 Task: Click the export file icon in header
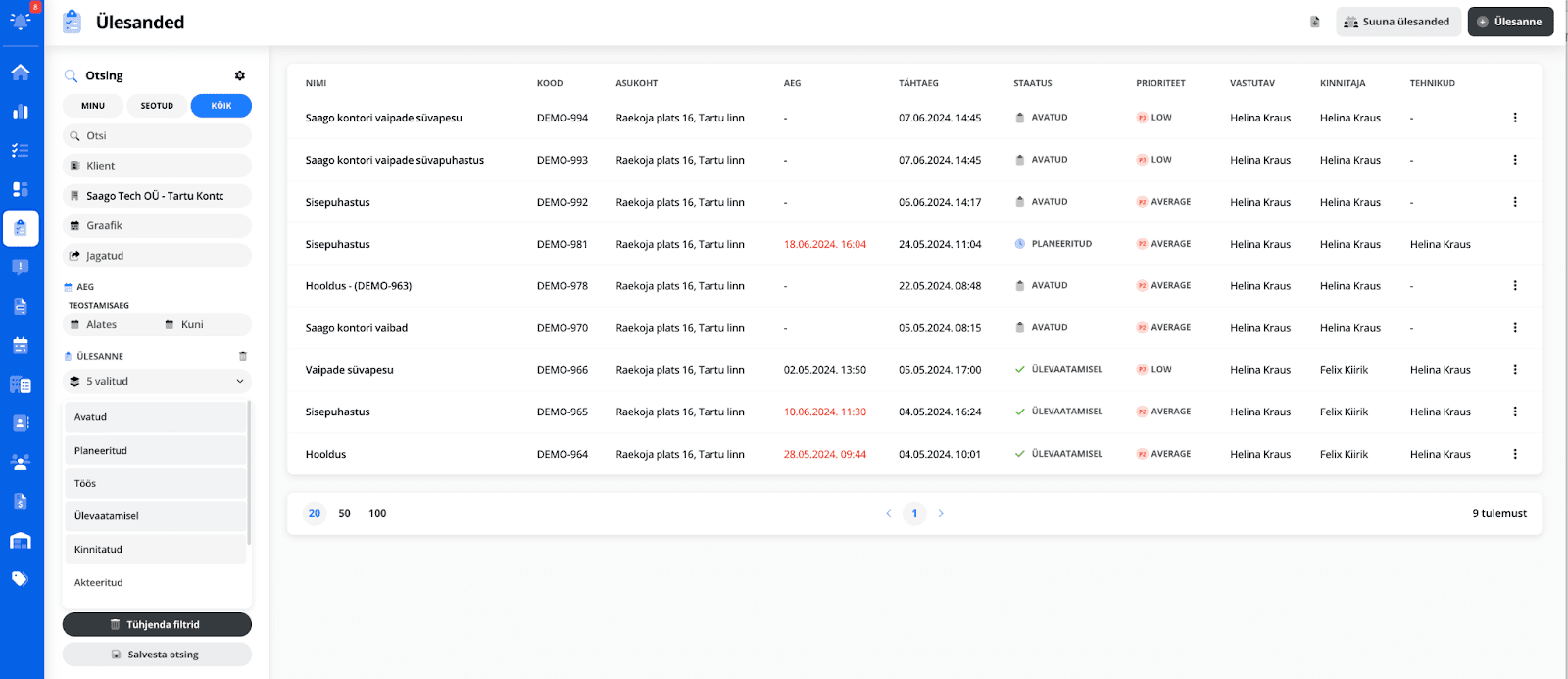coord(1315,22)
